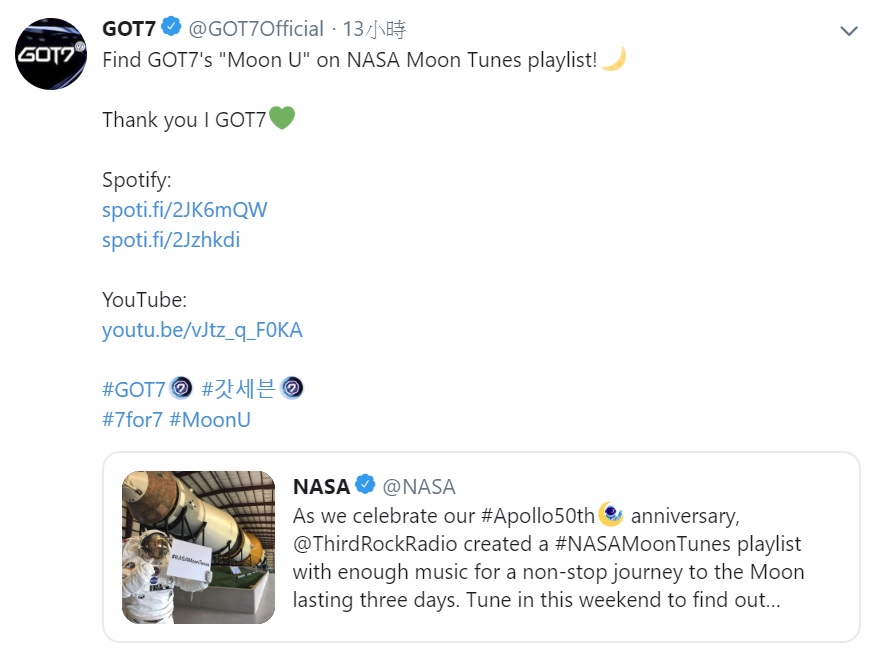This screenshot has width=874, height=656.
Task: Open the youtu.be YouTube link
Action: [202, 330]
